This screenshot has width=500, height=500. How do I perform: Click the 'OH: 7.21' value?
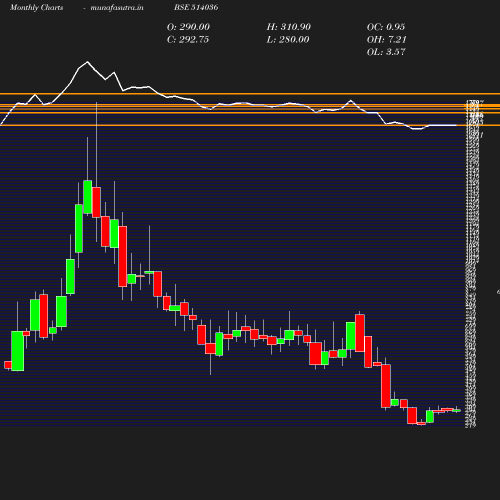point(387,40)
